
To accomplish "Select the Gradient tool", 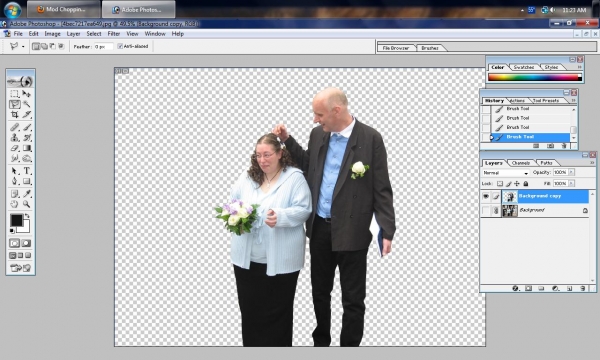I will click(x=26, y=148).
